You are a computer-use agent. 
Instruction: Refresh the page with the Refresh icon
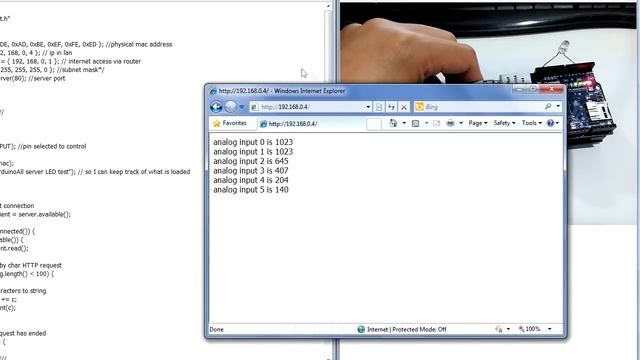[391, 107]
